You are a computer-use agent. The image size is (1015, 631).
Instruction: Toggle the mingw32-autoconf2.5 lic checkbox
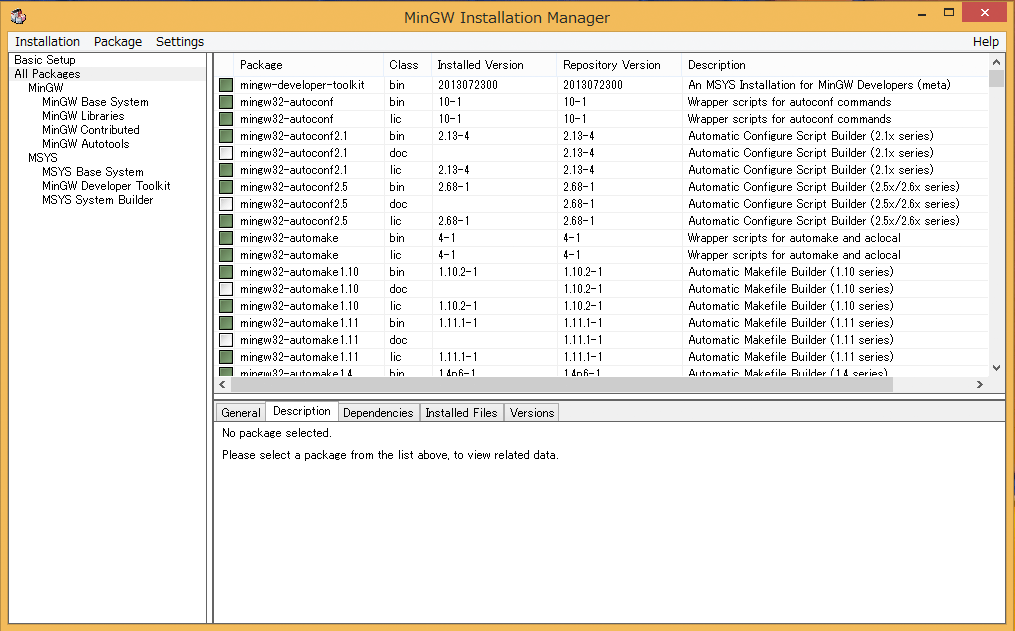tap(226, 221)
